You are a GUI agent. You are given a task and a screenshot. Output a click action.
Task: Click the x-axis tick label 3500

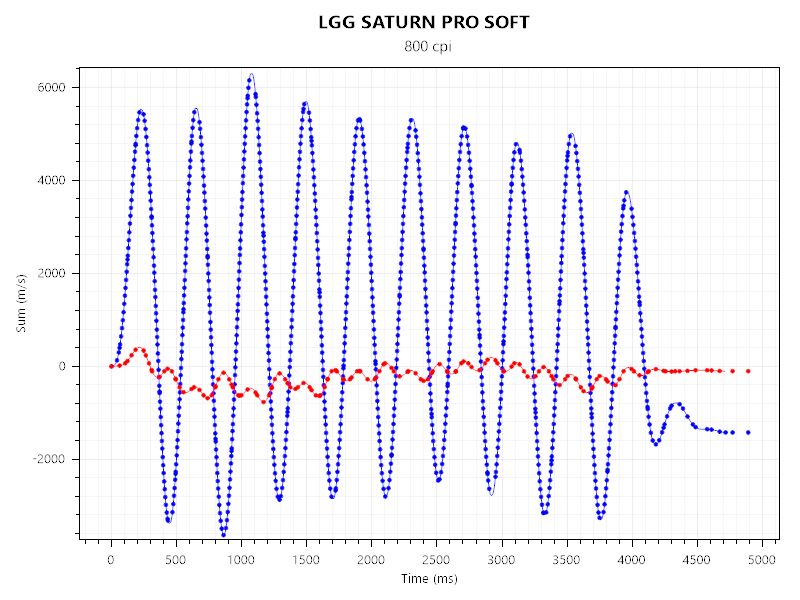566,560
